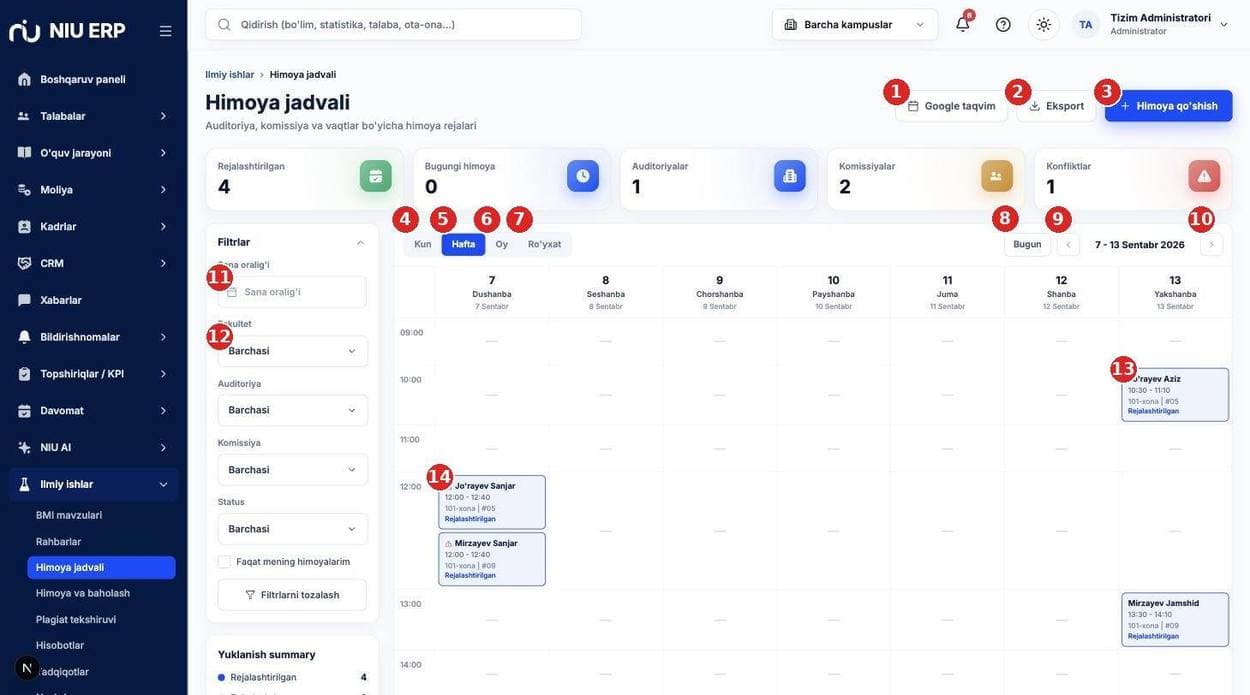Switch to the Kun view tab
The image size is (1250, 695).
tap(423, 244)
